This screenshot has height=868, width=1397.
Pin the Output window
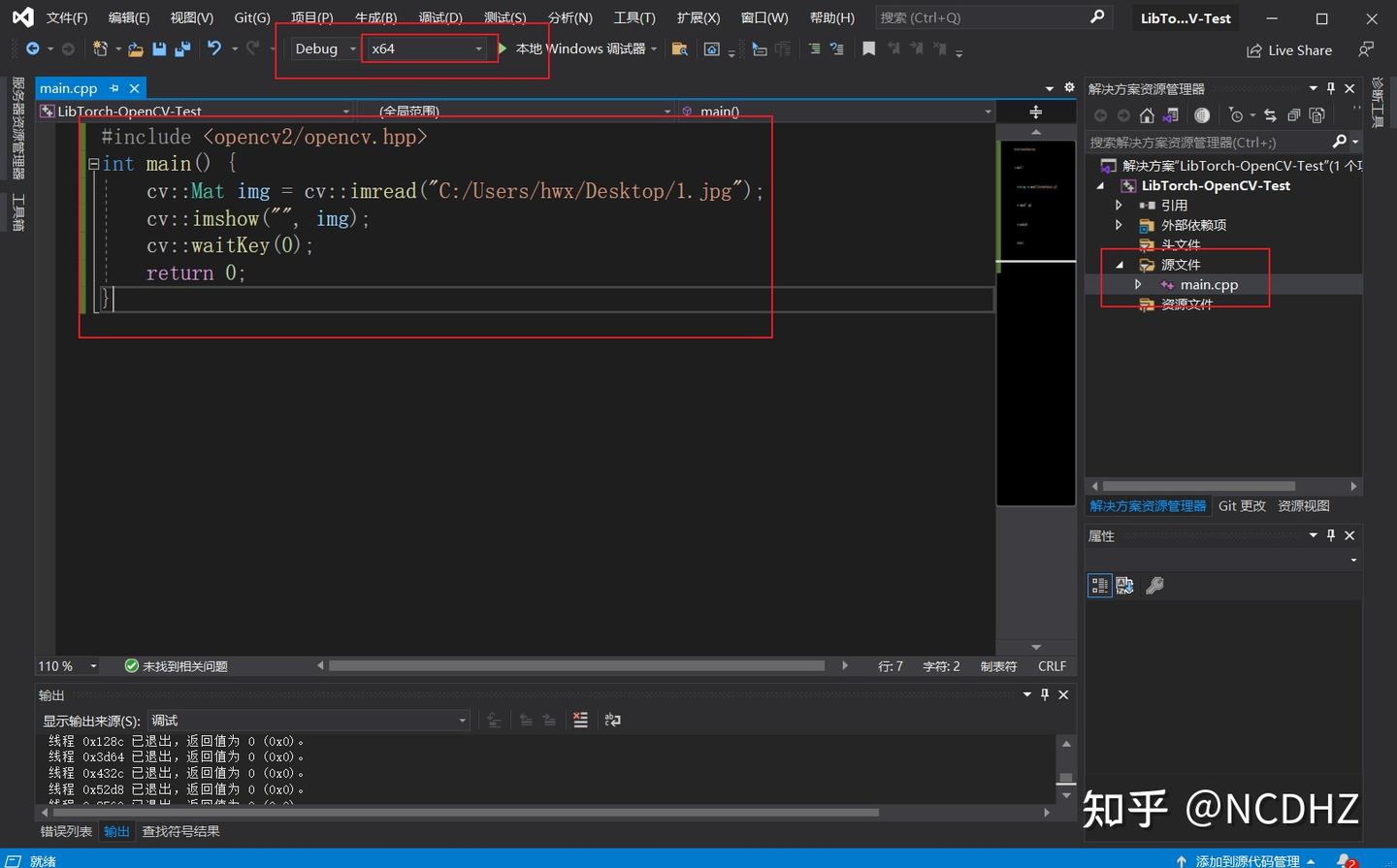1044,694
